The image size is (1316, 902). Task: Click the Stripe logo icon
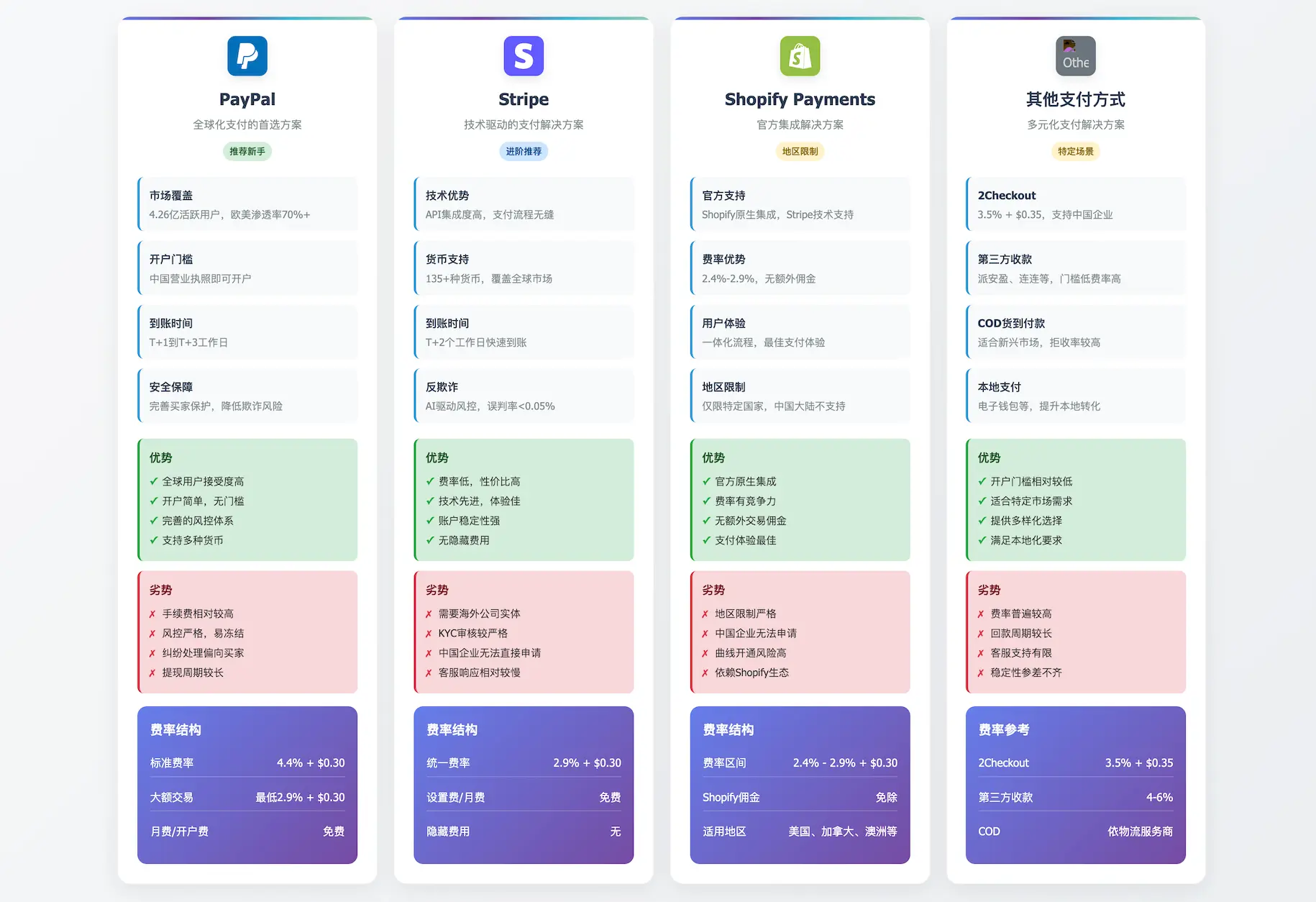coord(524,56)
